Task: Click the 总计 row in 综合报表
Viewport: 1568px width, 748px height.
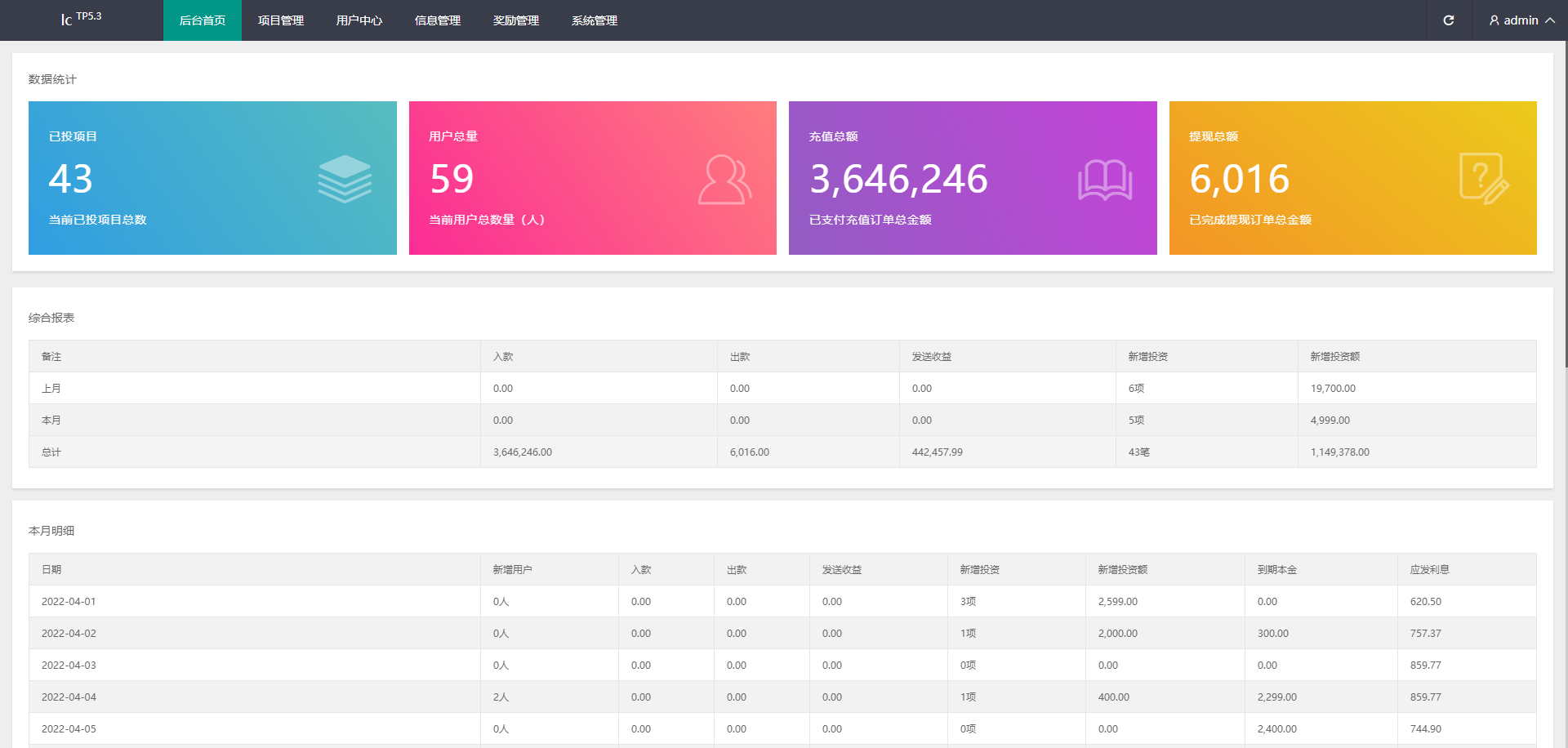Action: [x=51, y=452]
